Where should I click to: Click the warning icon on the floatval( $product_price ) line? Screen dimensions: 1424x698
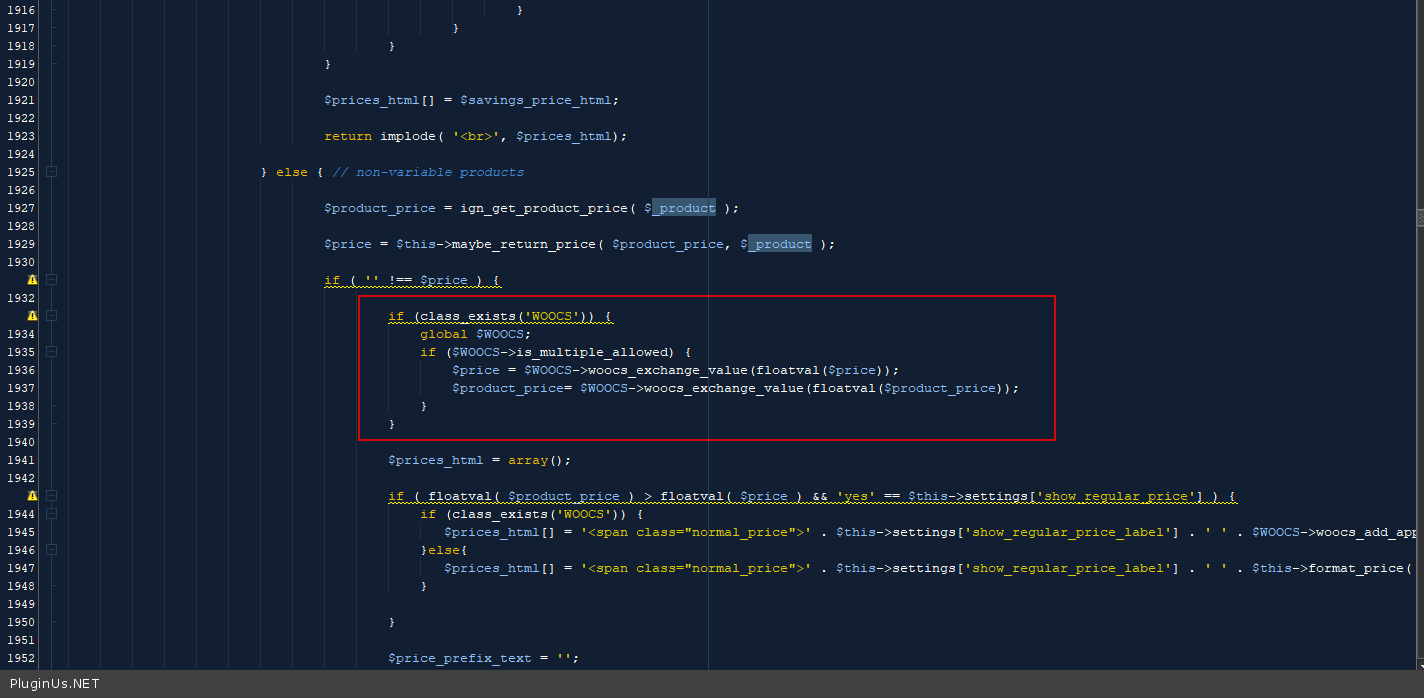[32, 496]
